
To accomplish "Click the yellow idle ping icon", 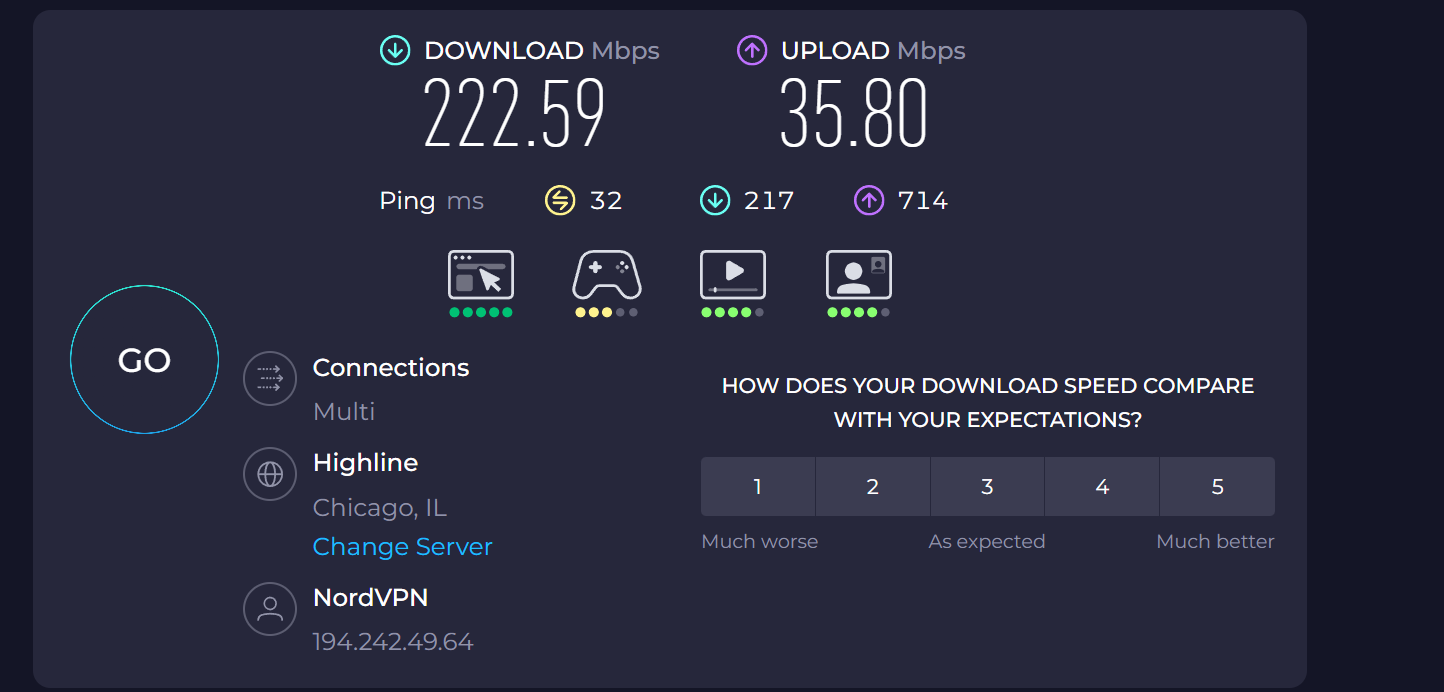I will tap(560, 201).
